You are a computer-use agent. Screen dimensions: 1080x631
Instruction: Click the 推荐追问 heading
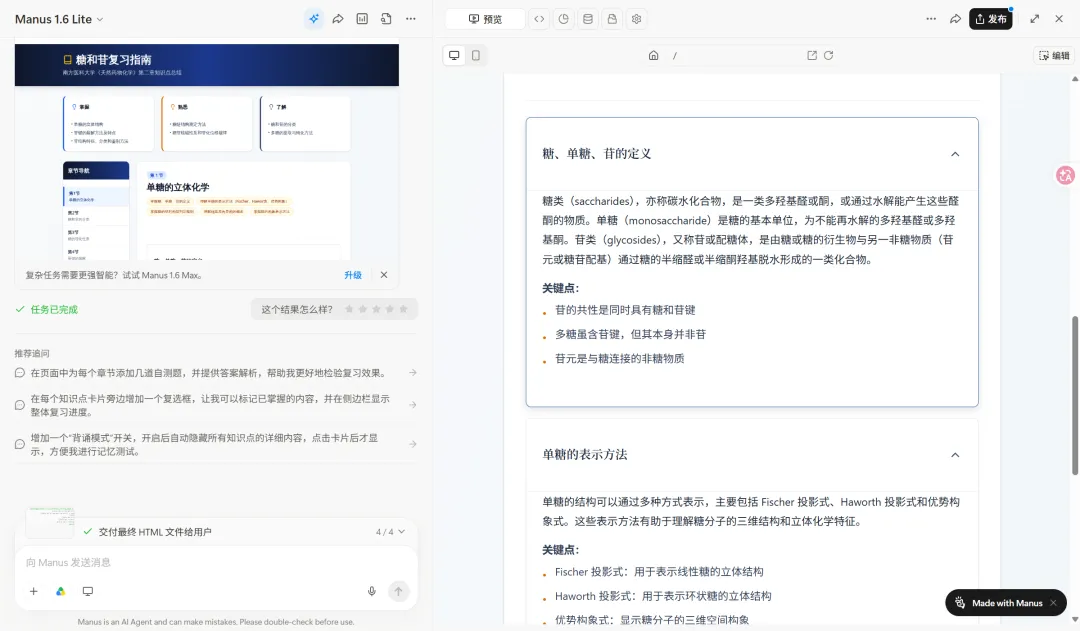tap(32, 353)
